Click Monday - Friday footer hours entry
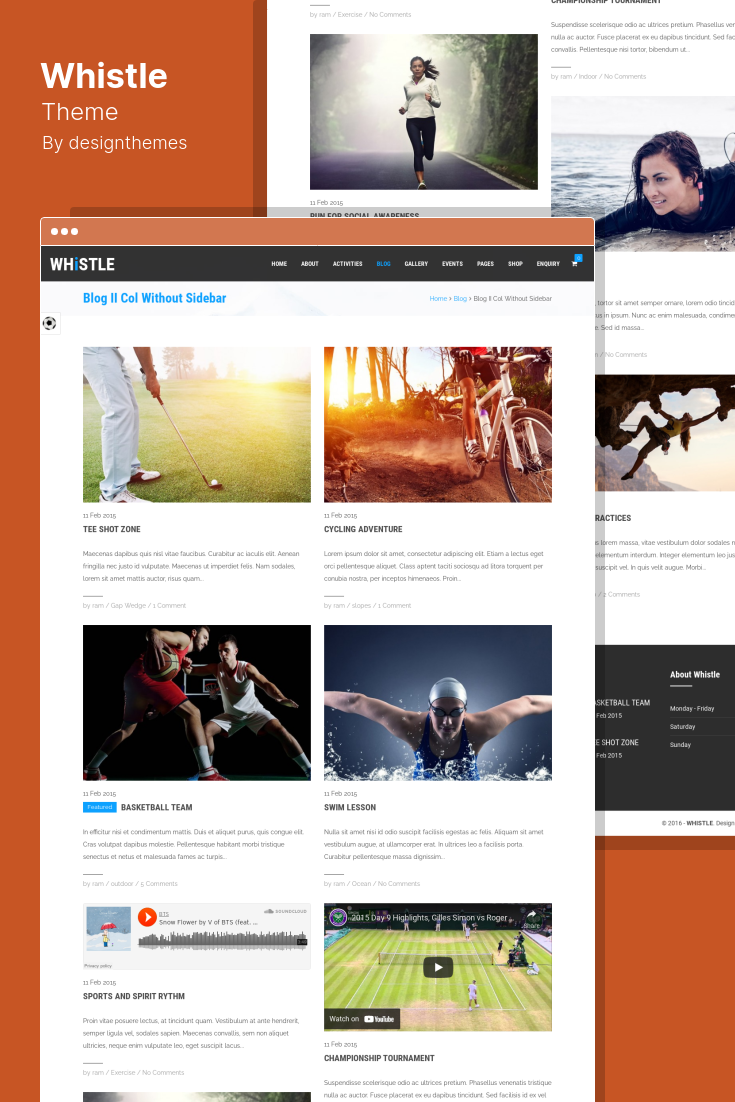Image resolution: width=735 pixels, height=1102 pixels. (692, 708)
